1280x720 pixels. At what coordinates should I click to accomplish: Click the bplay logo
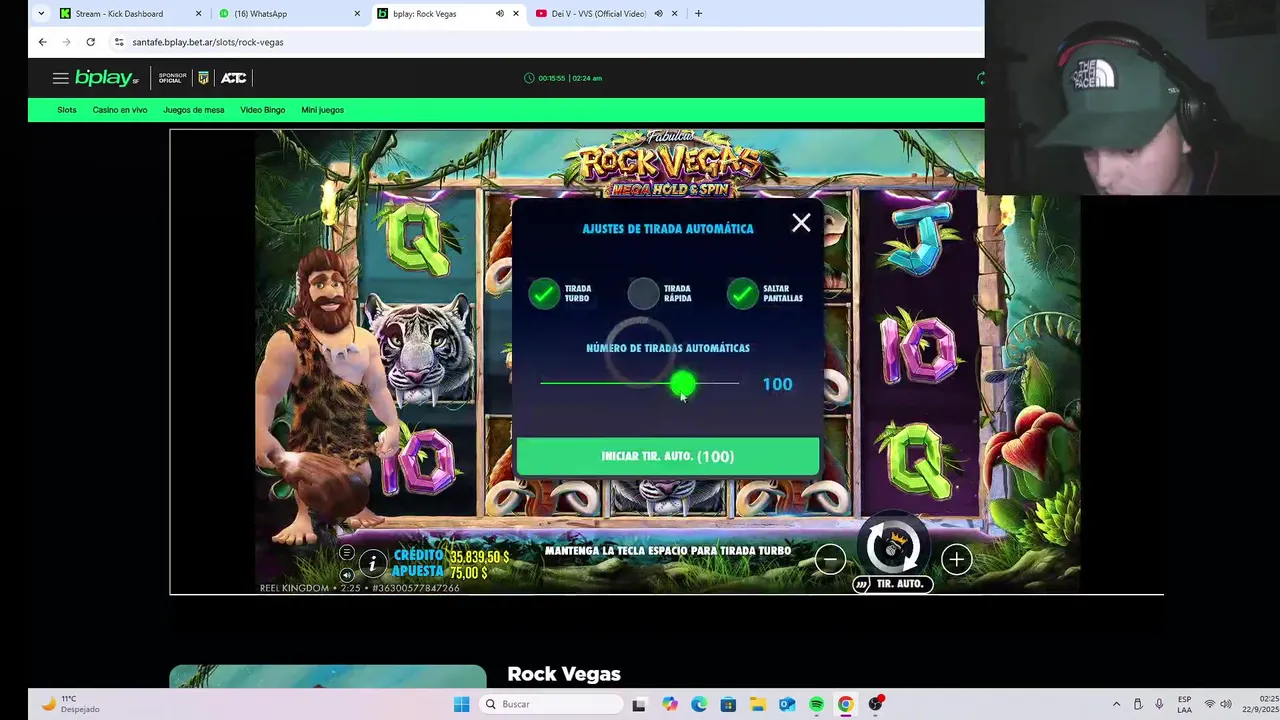(106, 78)
